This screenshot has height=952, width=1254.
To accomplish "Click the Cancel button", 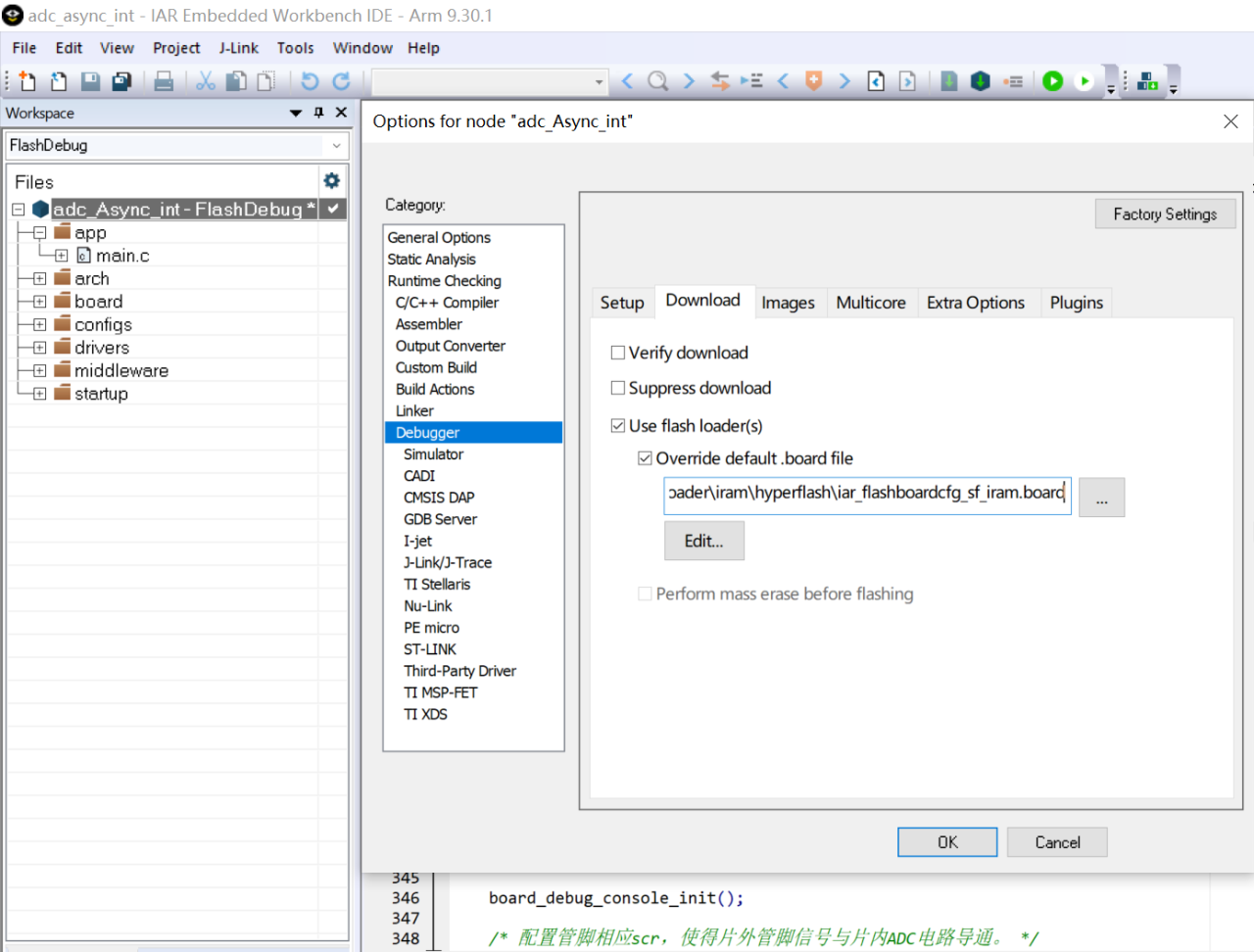I will coord(1057,842).
